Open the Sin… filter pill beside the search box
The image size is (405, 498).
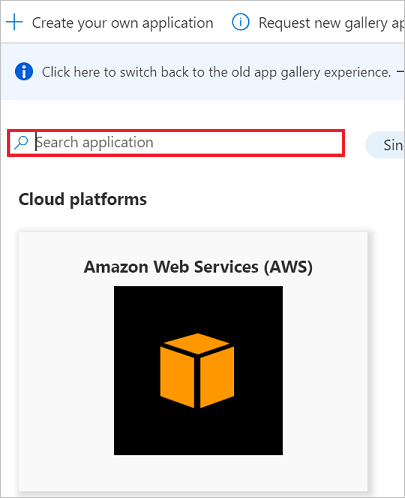click(385, 145)
